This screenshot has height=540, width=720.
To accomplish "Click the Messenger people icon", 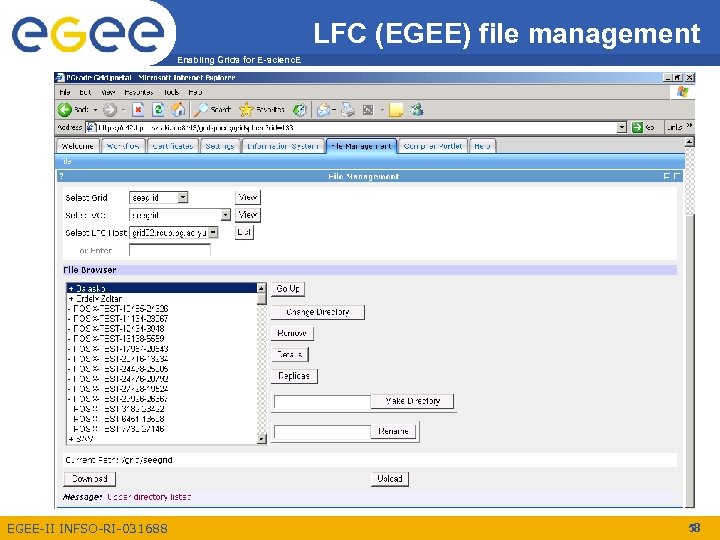I will [417, 110].
